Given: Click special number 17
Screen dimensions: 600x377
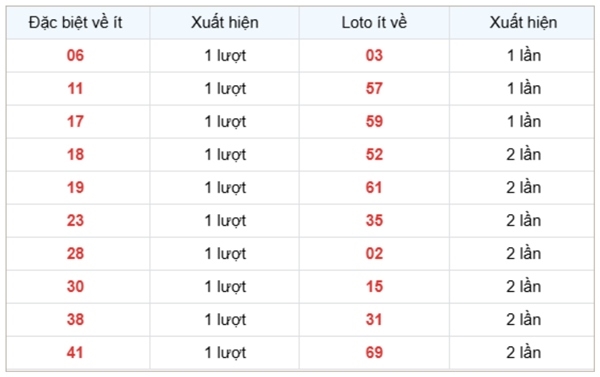Looking at the screenshot, I should coord(75,121).
